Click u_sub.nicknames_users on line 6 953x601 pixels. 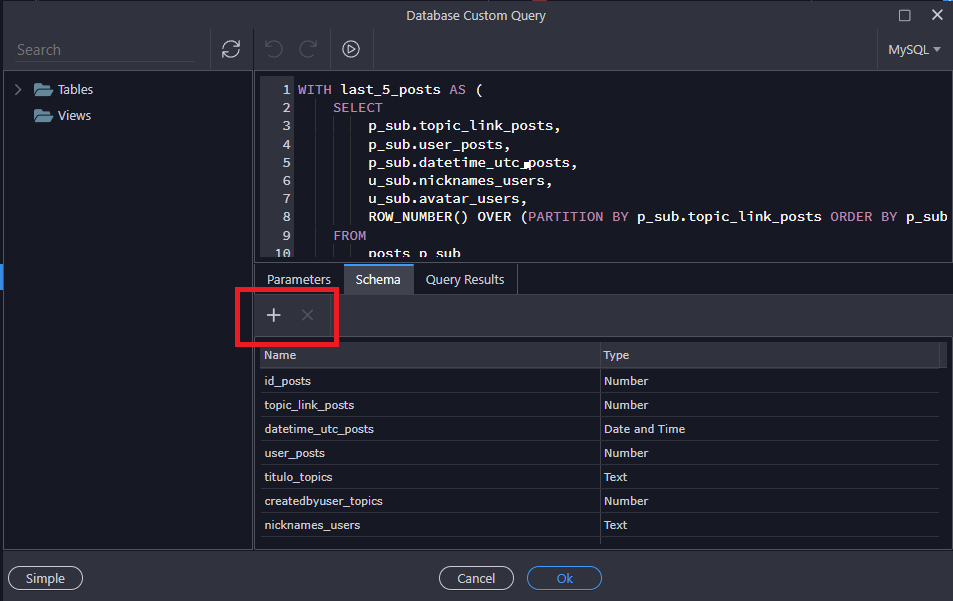click(460, 180)
